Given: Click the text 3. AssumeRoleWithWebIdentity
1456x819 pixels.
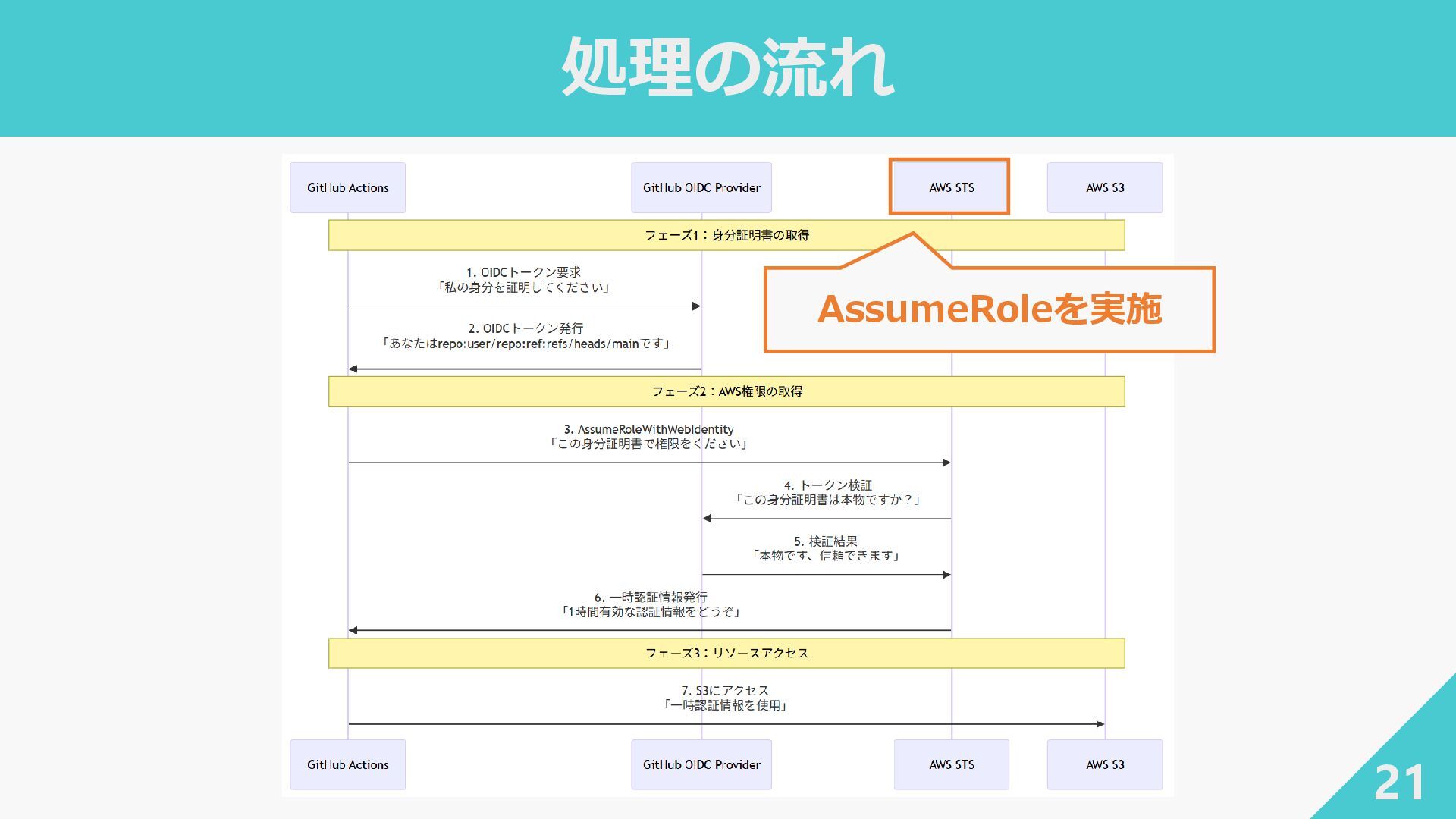Looking at the screenshot, I should pos(648,429).
